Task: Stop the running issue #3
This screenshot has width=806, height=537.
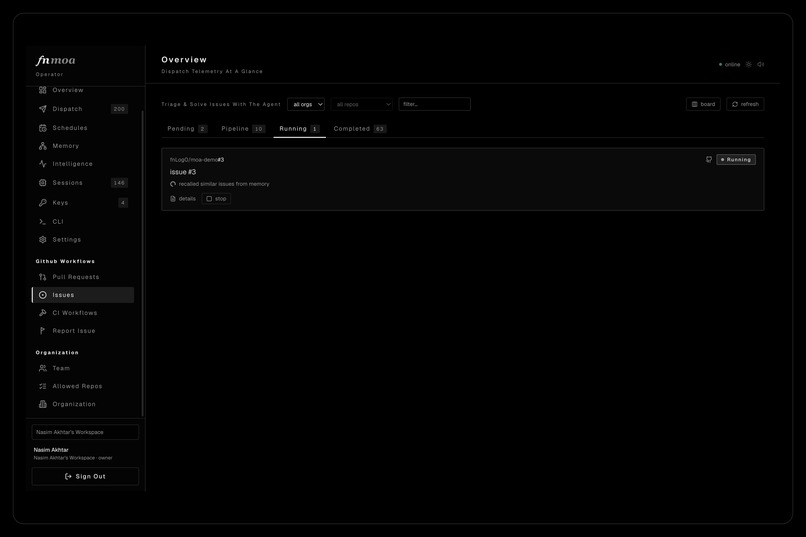Action: [x=216, y=199]
